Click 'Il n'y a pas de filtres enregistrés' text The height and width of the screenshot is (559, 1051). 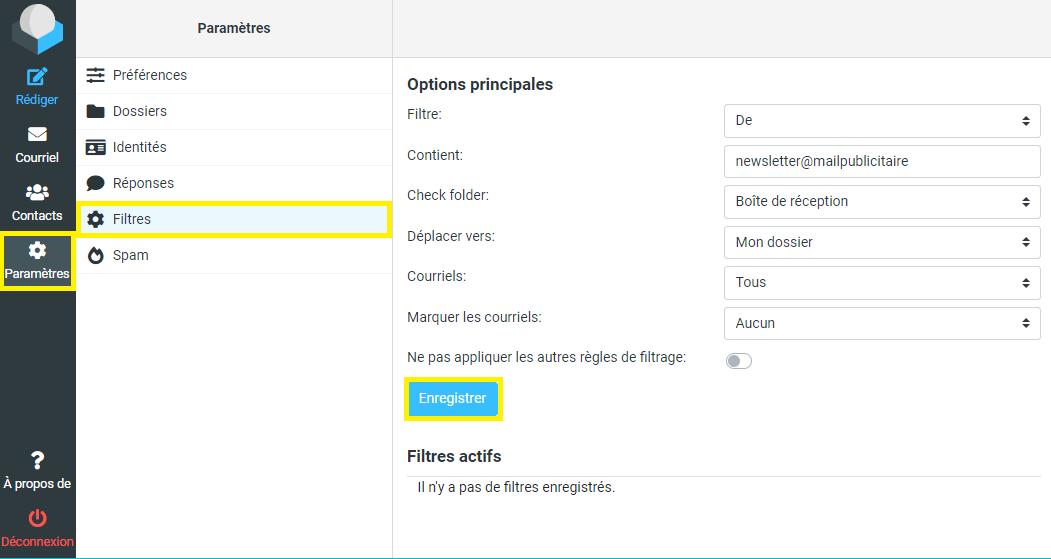click(516, 487)
